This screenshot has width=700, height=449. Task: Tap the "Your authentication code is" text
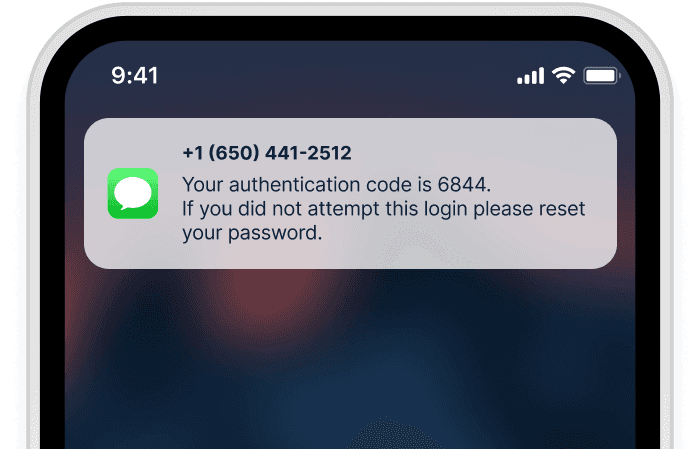307,185
